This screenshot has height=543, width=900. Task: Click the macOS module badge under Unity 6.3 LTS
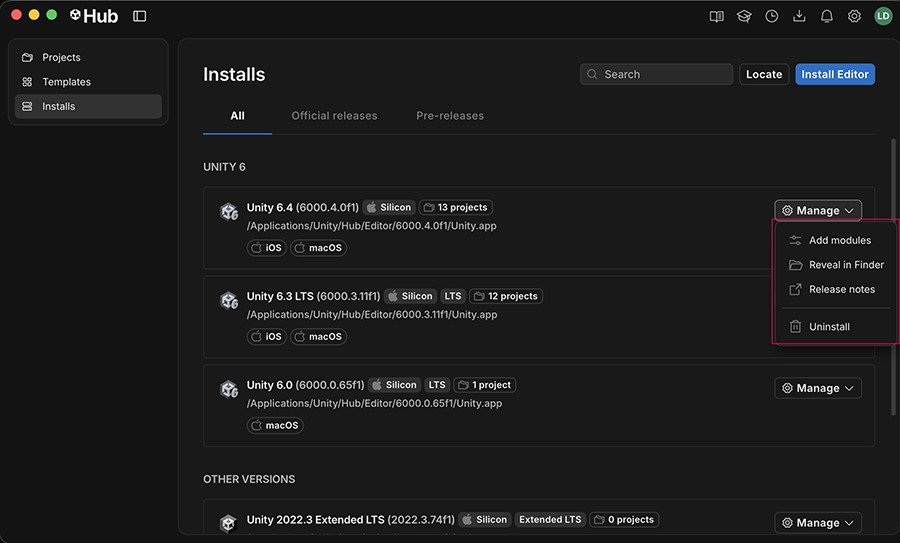point(319,336)
